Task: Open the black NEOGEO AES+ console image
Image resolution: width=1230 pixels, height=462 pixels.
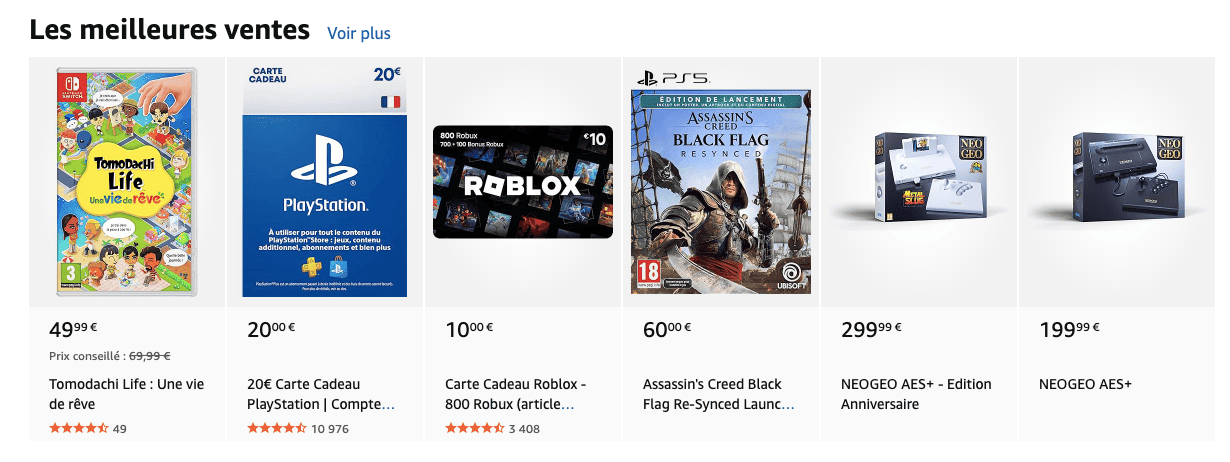Action: pyautogui.click(x=1116, y=176)
